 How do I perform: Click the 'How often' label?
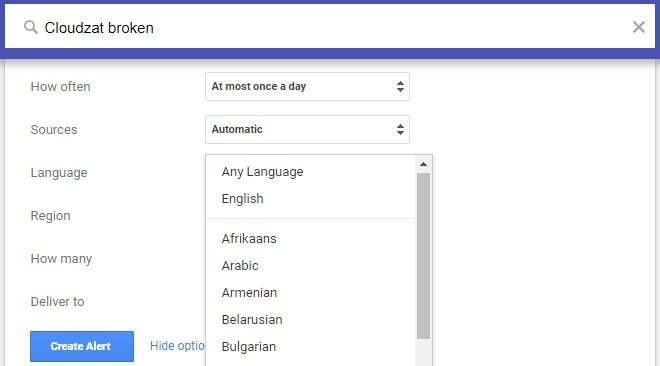click(x=61, y=87)
